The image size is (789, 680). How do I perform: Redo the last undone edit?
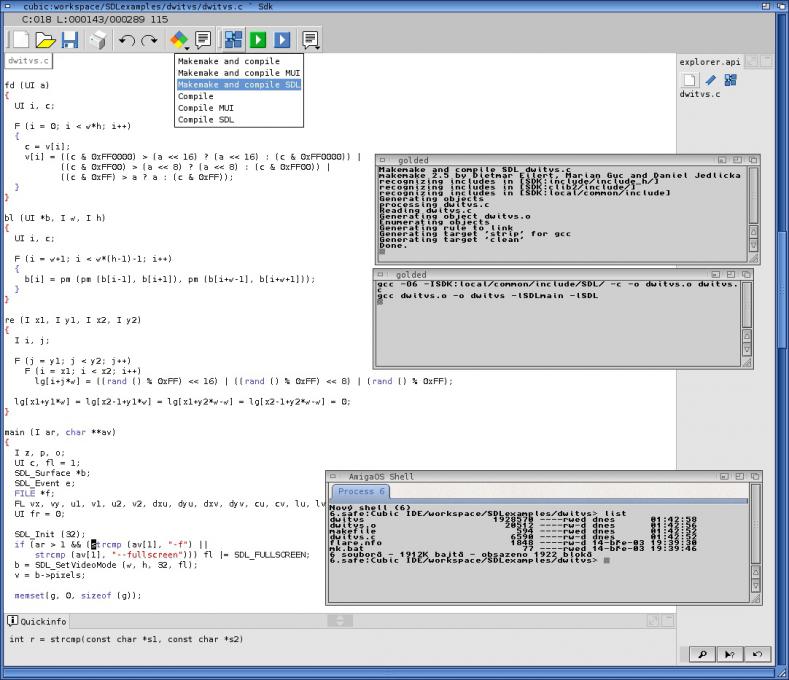[x=149, y=40]
